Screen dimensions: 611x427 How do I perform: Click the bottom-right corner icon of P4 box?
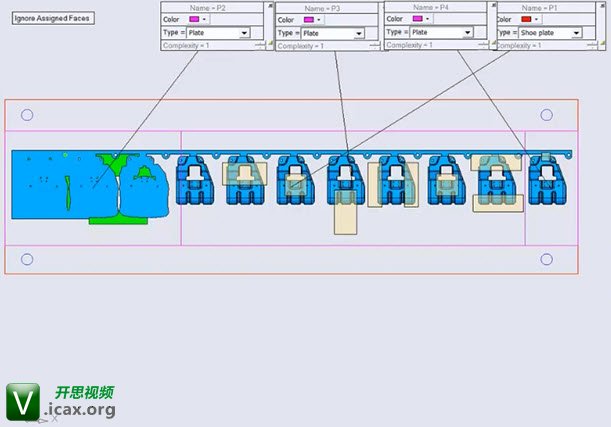coord(493,43)
